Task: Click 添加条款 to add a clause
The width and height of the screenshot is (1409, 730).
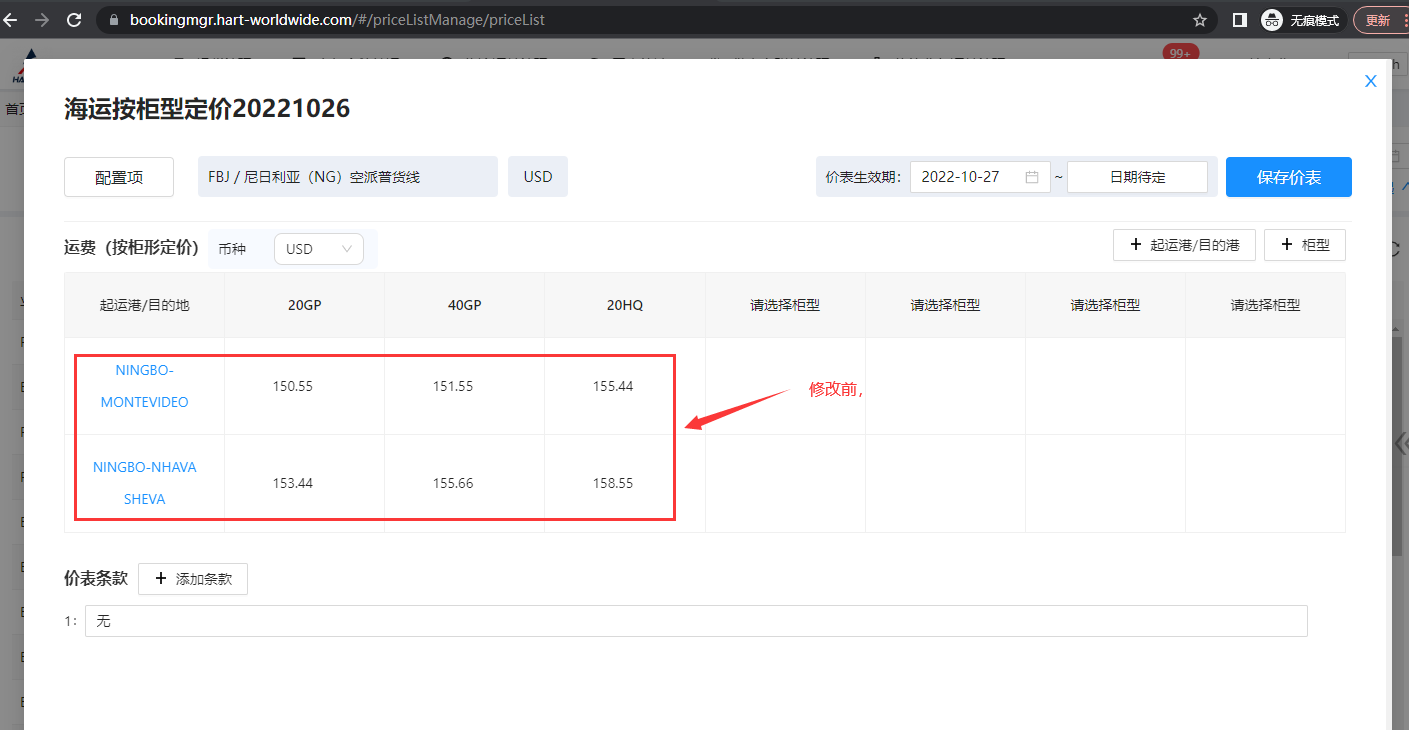Action: coord(193,579)
